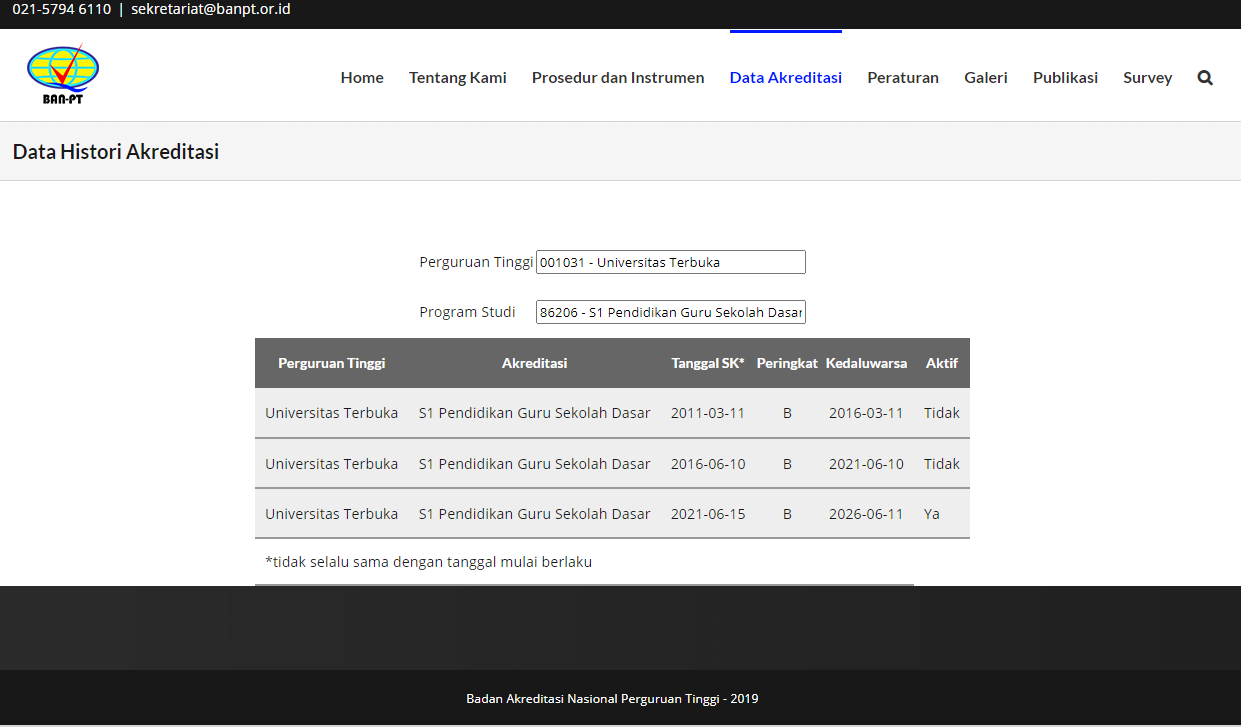Screen dimensions: 1241x727
Task: Open Prosedur dan Instrumen menu
Action: click(x=618, y=77)
